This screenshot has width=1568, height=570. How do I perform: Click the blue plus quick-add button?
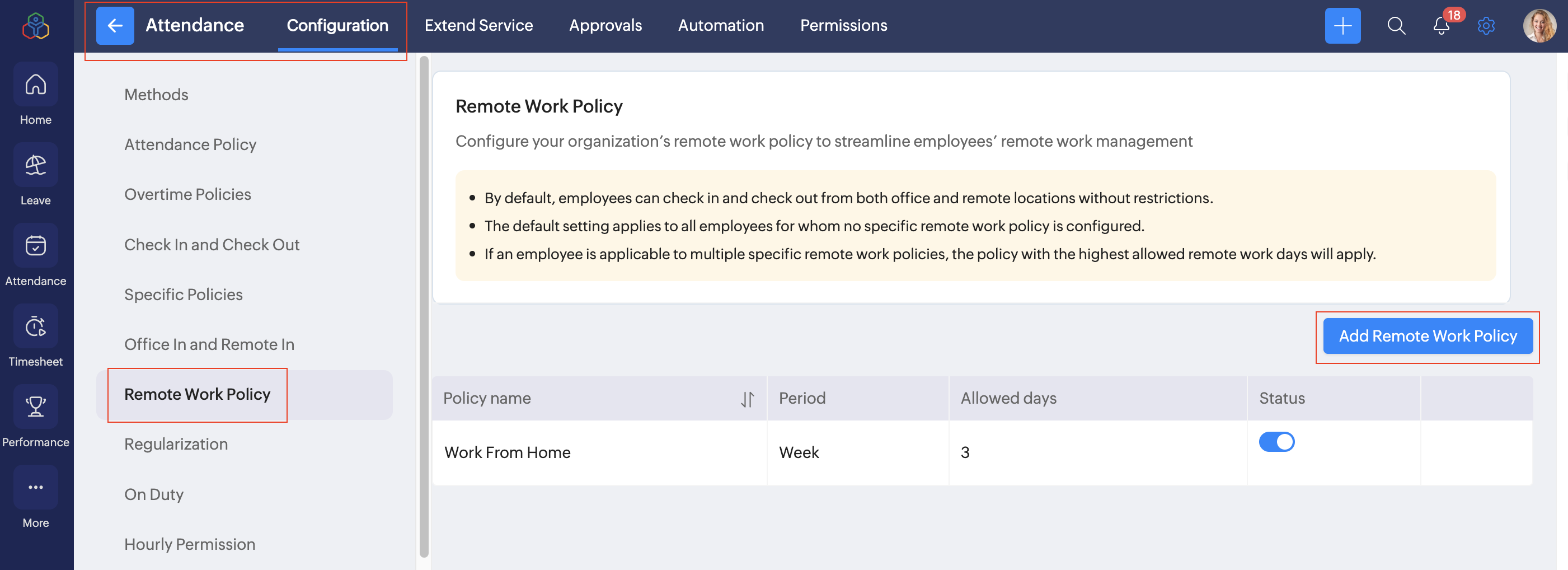click(x=1342, y=26)
